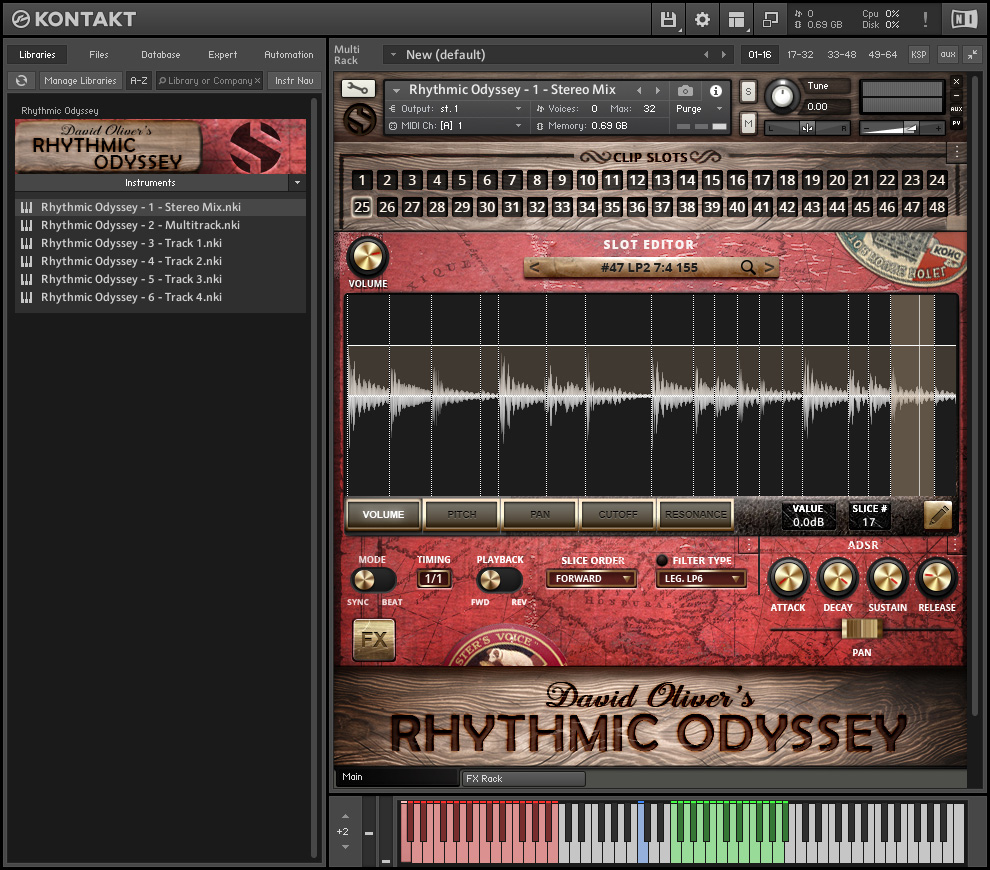Click the refresh libraries icon
990x870 pixels.
point(21,80)
